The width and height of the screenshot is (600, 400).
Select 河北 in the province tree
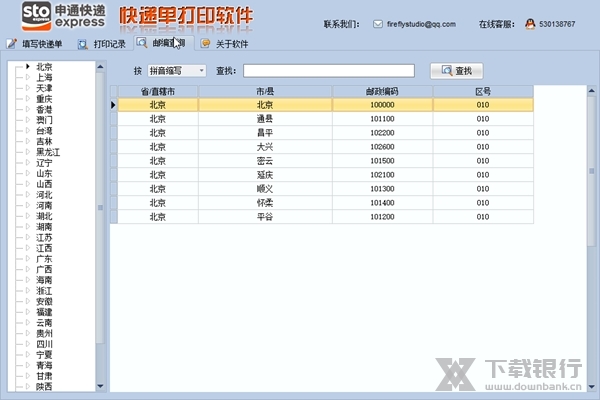pyautogui.click(x=44, y=195)
